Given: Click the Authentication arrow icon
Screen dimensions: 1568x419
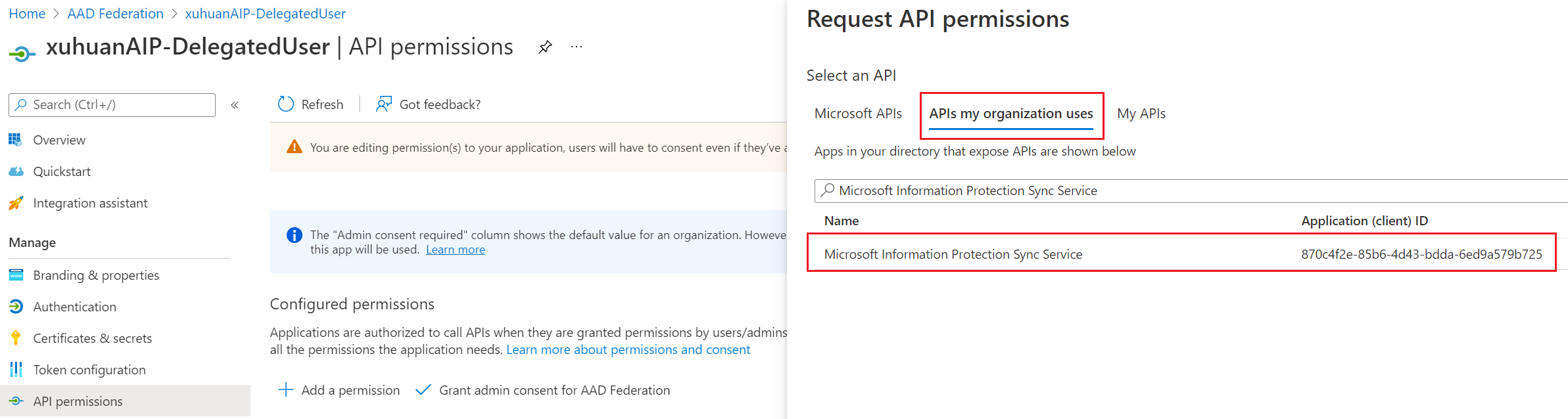Looking at the screenshot, I should click(x=16, y=307).
